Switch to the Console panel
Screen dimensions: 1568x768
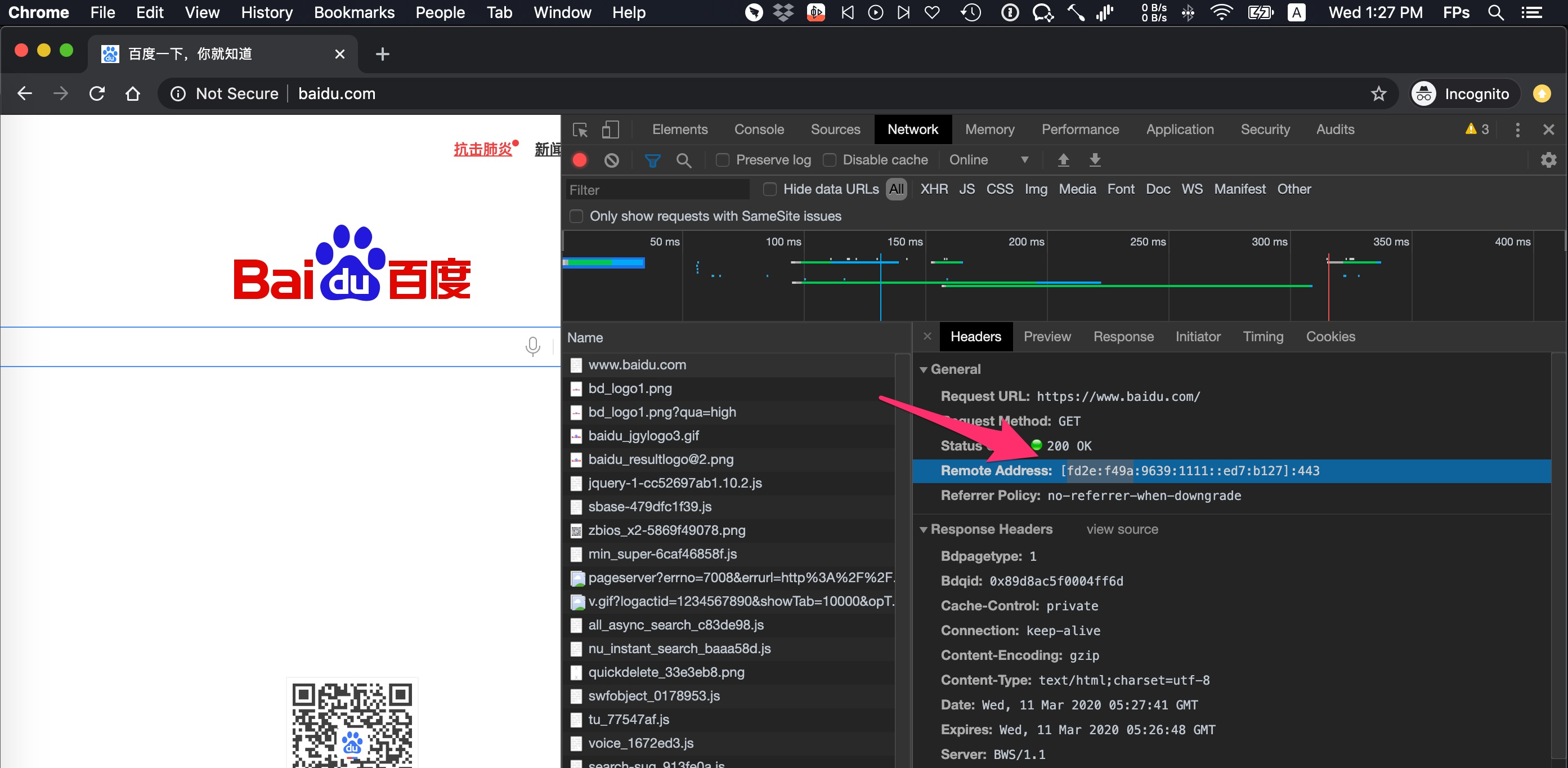[x=759, y=130]
